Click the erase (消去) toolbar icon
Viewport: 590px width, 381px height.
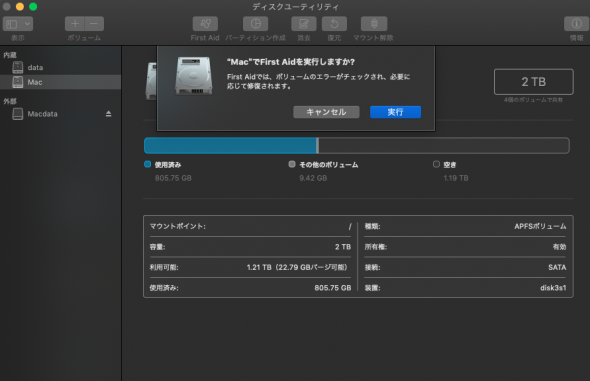(304, 24)
